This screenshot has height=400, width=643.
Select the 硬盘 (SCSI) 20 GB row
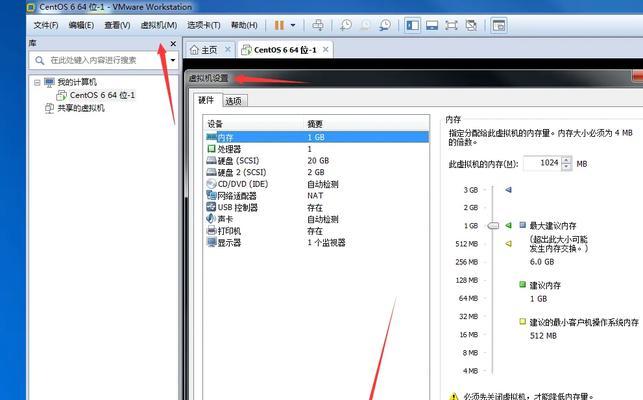tap(317, 161)
